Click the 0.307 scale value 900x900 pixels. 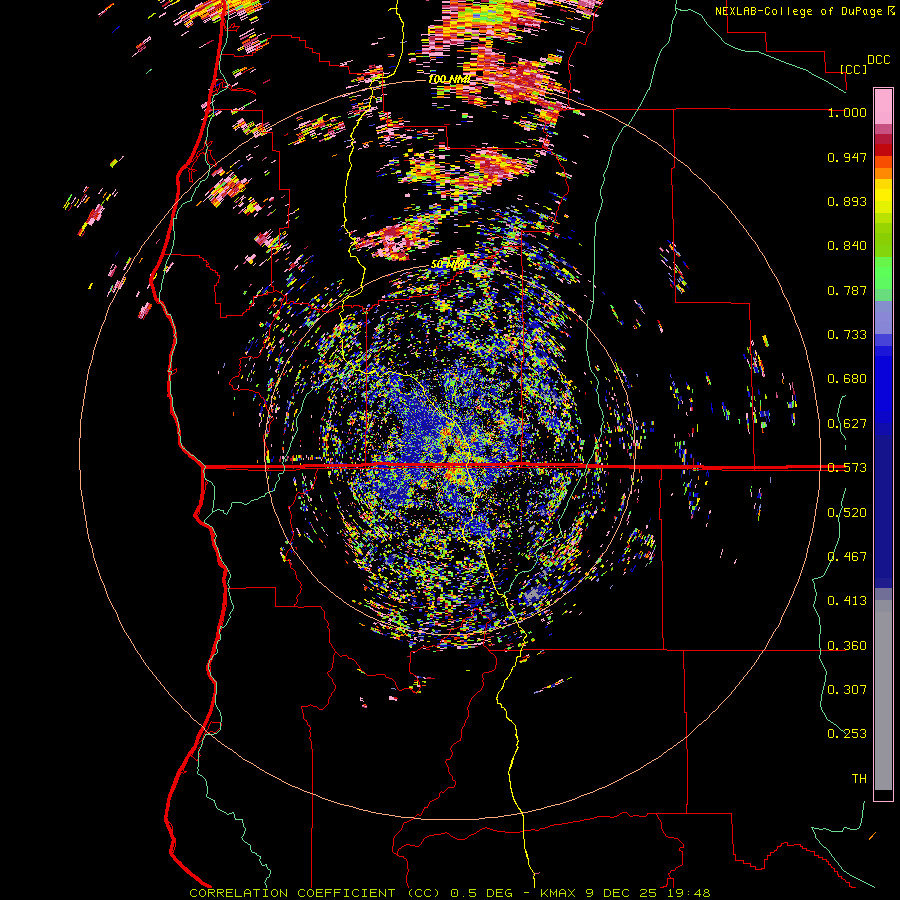point(847,690)
